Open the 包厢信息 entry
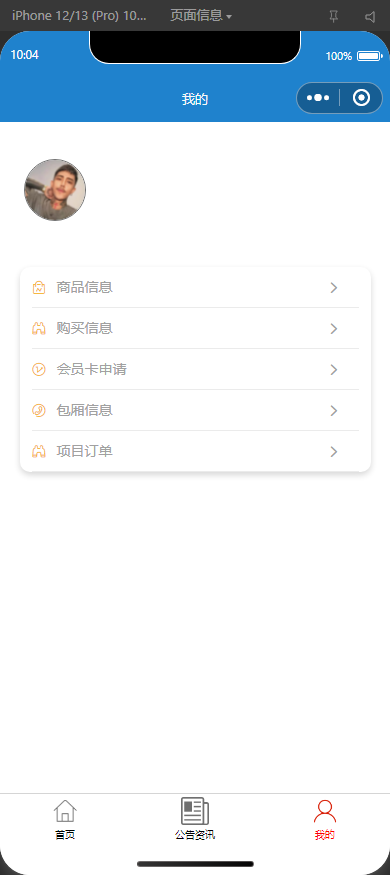This screenshot has height=875, width=390. click(x=195, y=411)
